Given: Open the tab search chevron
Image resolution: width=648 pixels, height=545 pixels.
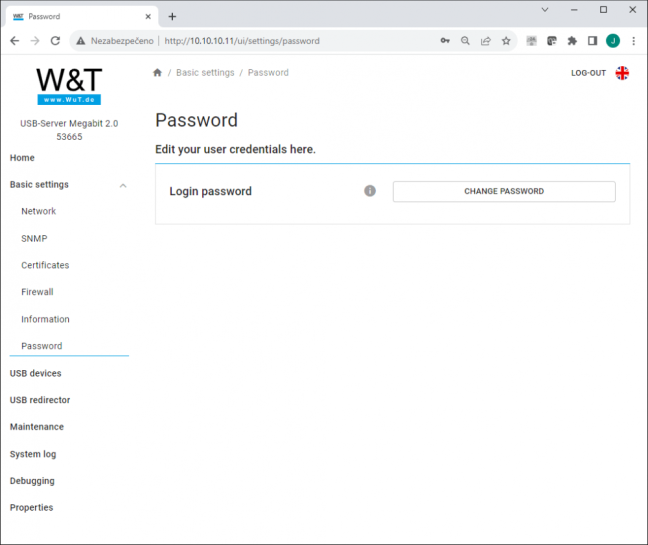Looking at the screenshot, I should 545,10.
